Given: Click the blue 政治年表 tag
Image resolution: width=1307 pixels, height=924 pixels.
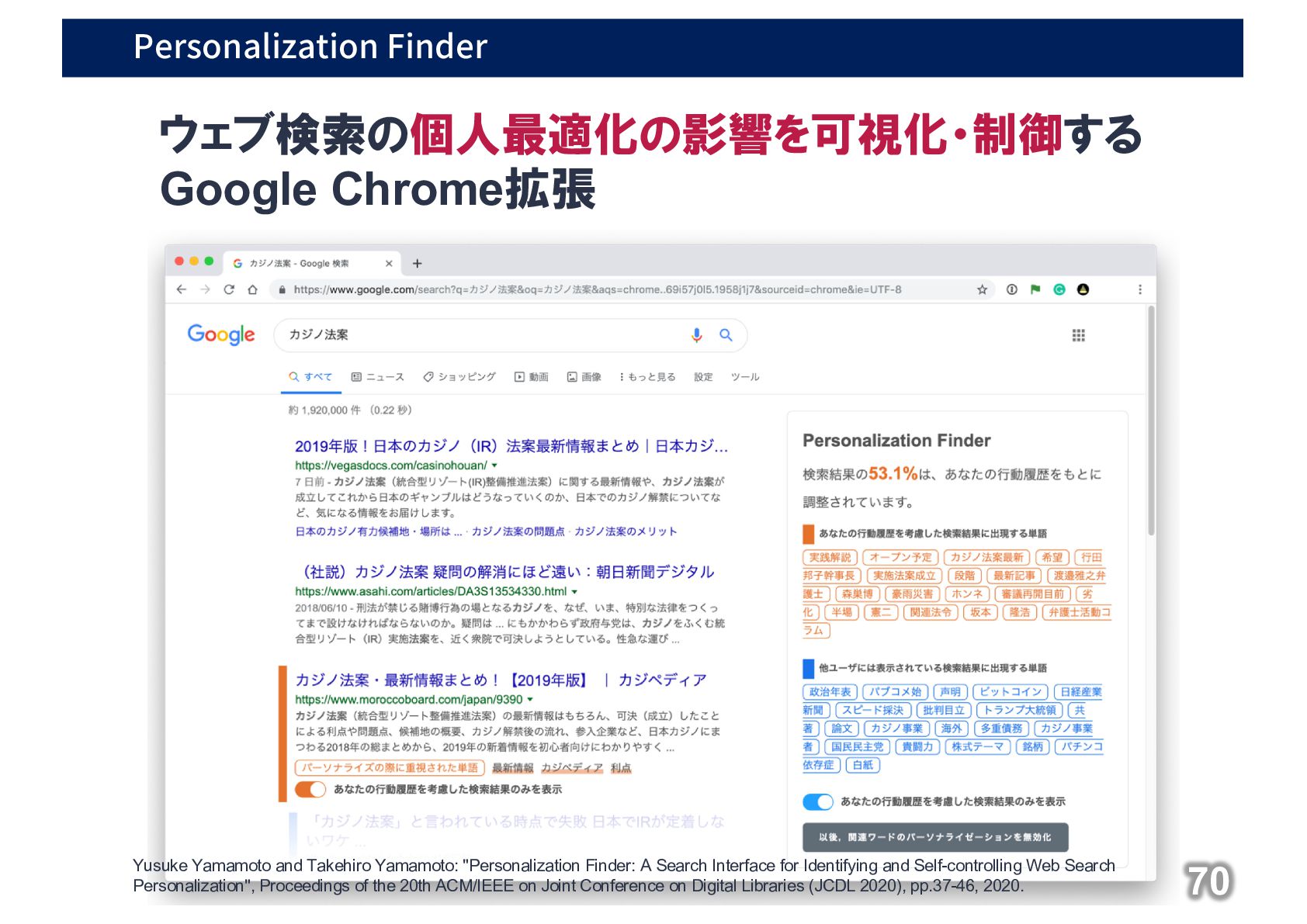Looking at the screenshot, I should point(830,691).
